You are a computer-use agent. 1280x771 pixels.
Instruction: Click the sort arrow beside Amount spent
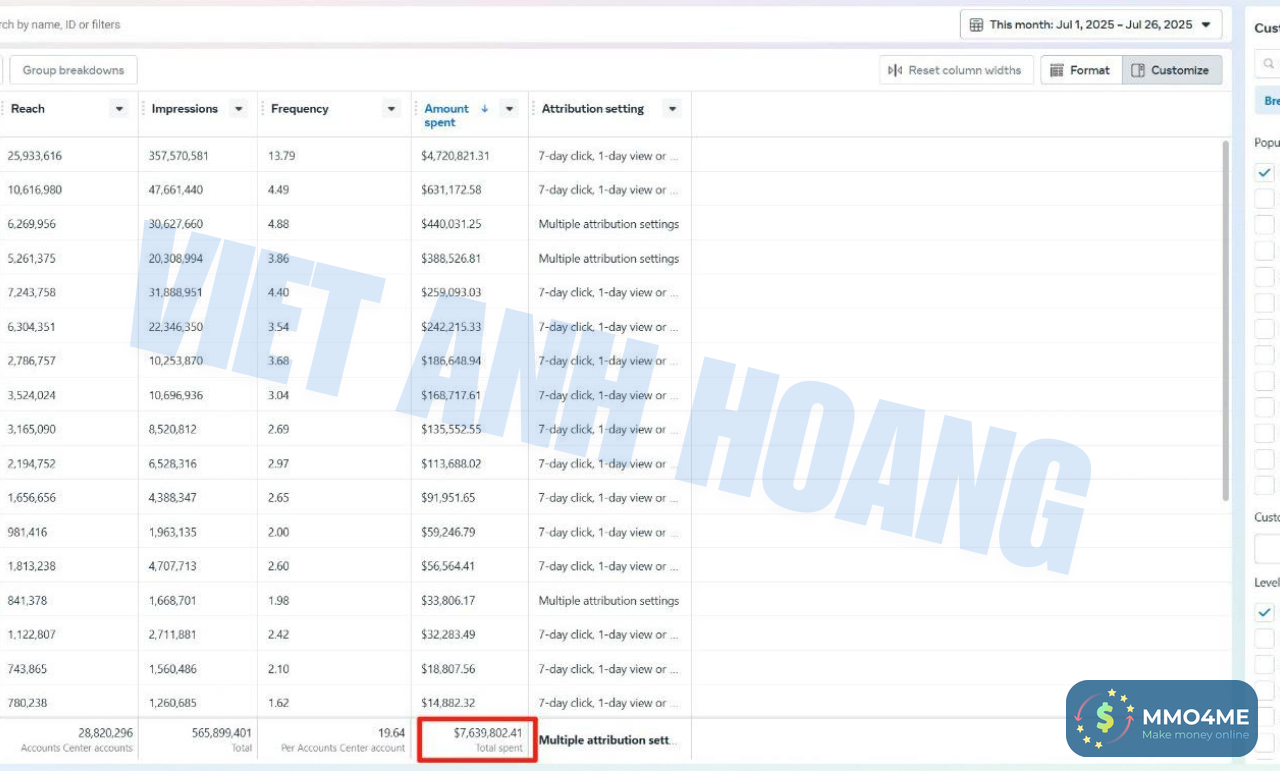485,108
